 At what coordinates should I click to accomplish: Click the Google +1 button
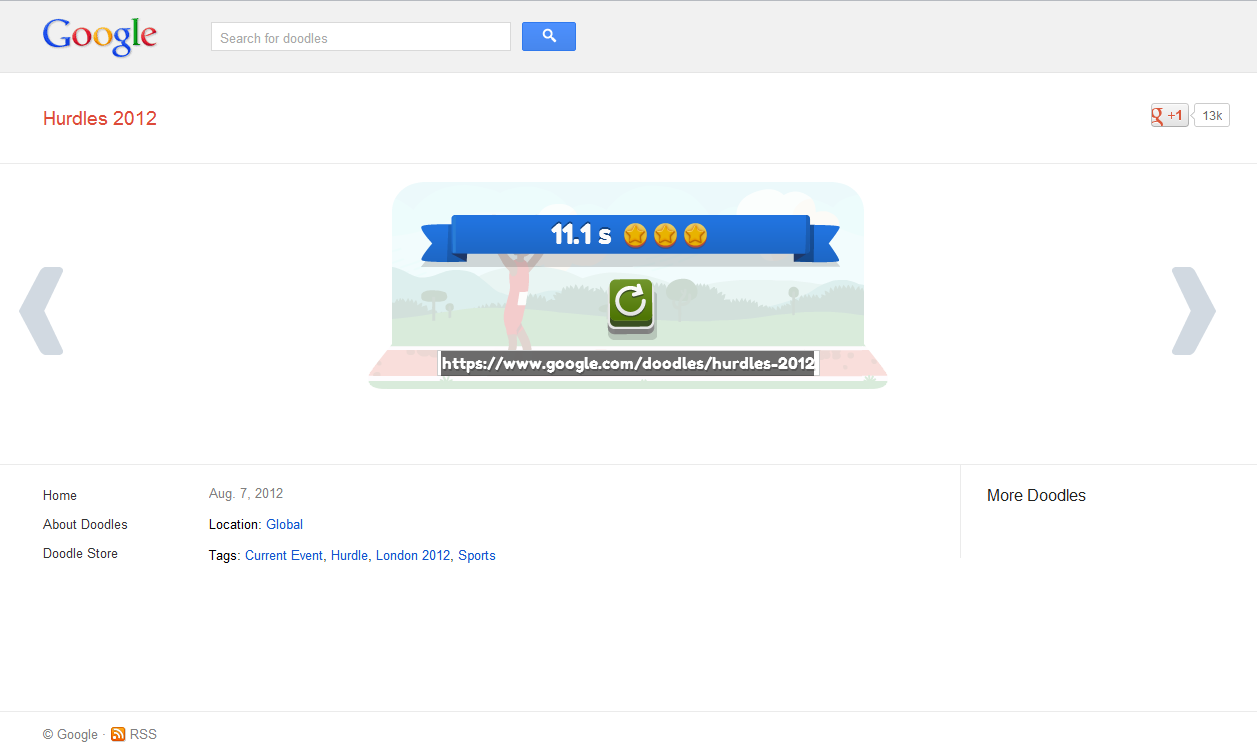tap(1169, 116)
